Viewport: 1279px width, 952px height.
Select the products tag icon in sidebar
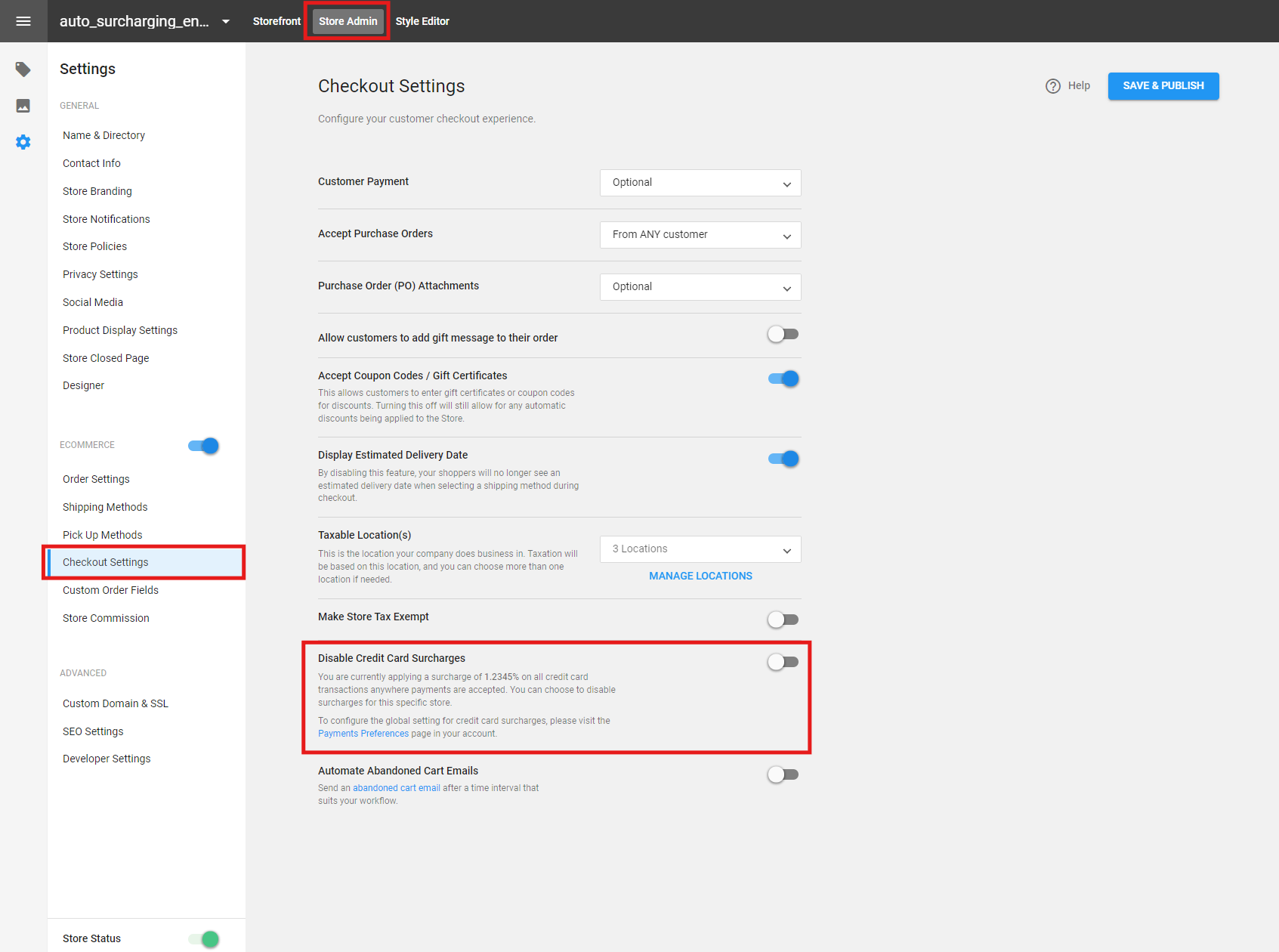point(23,69)
